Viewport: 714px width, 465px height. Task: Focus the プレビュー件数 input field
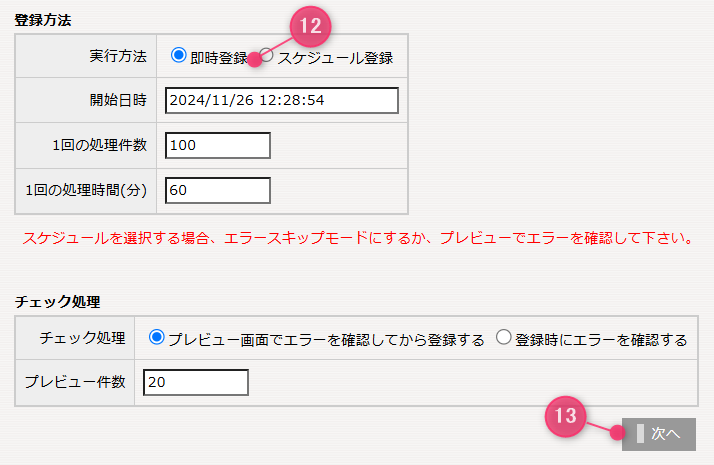pos(195,382)
